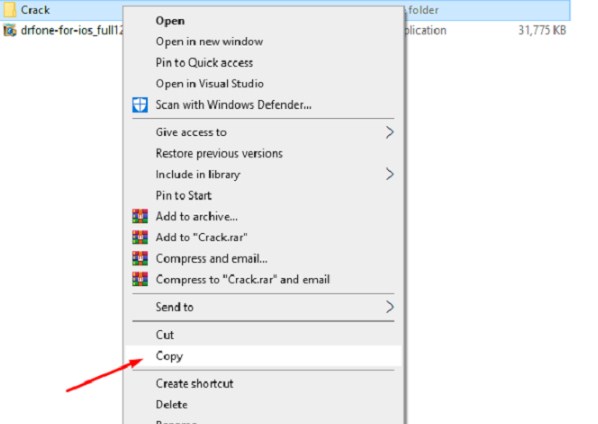Expand the Include in library submenu arrow
Image resolution: width=598 pixels, height=424 pixels.
pos(389,174)
